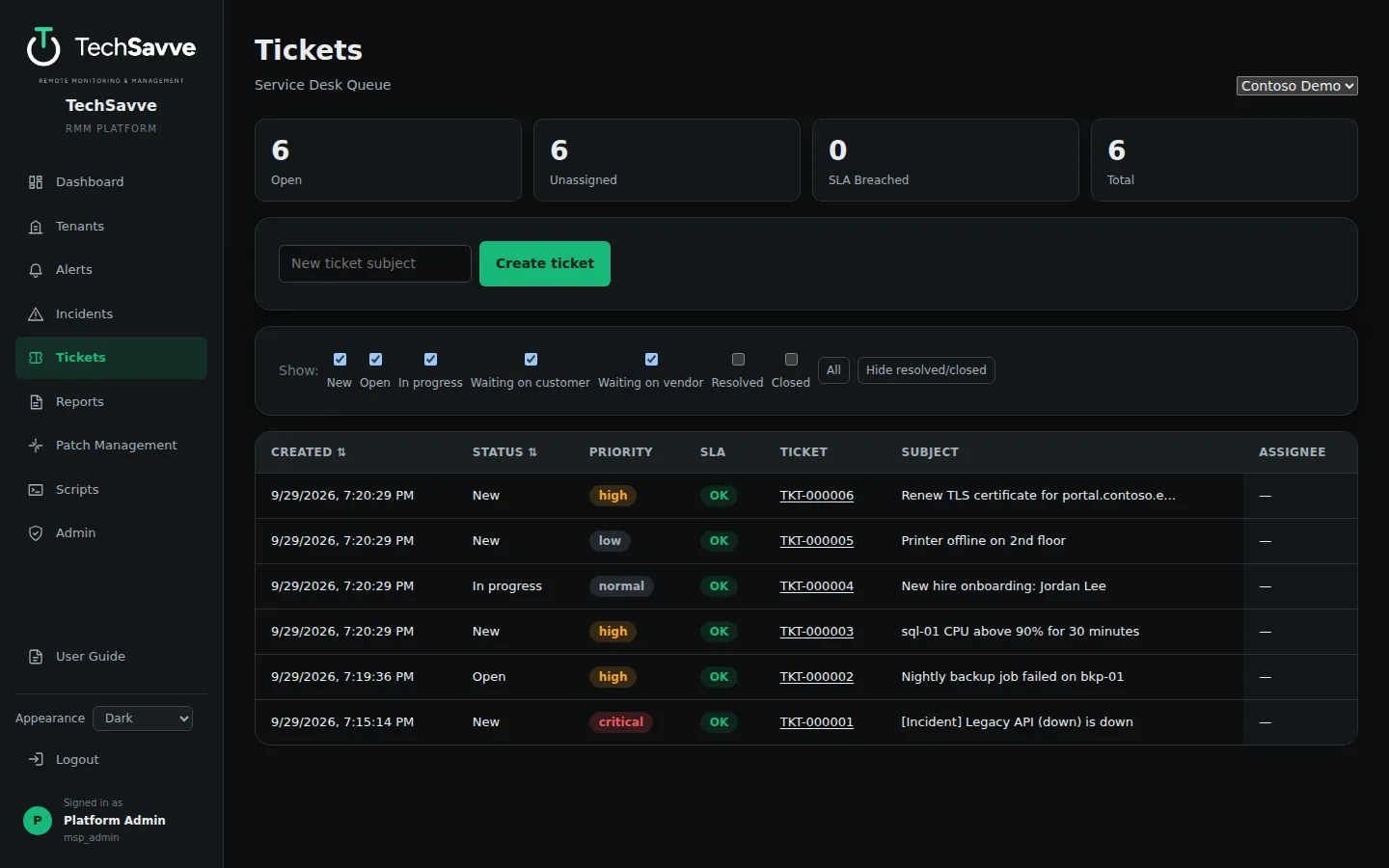Click '[Incident] Legacy API (down) is down'
Image resolution: width=1389 pixels, height=868 pixels.
coord(1017,722)
